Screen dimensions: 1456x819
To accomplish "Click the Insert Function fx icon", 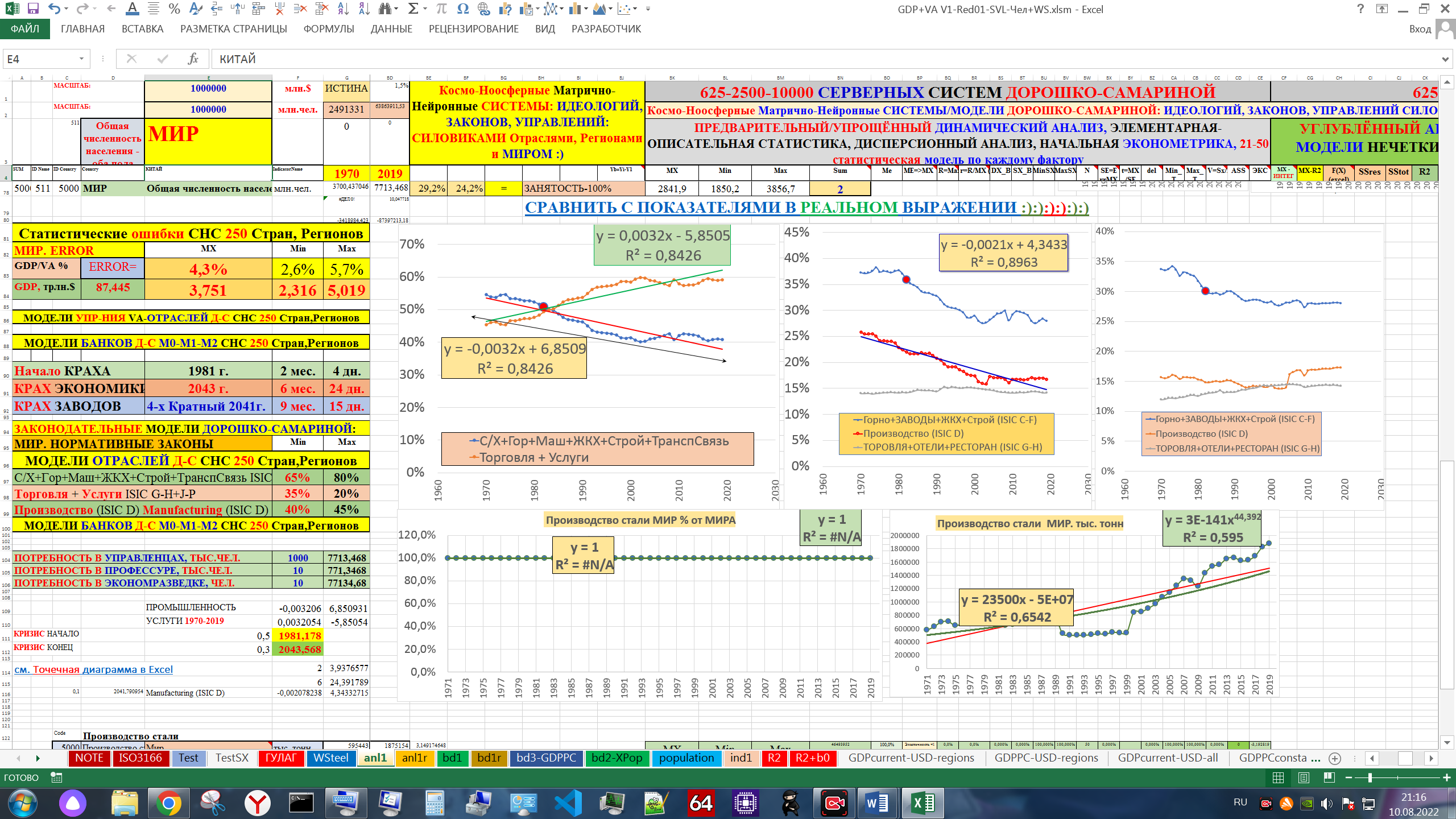I will [193, 59].
